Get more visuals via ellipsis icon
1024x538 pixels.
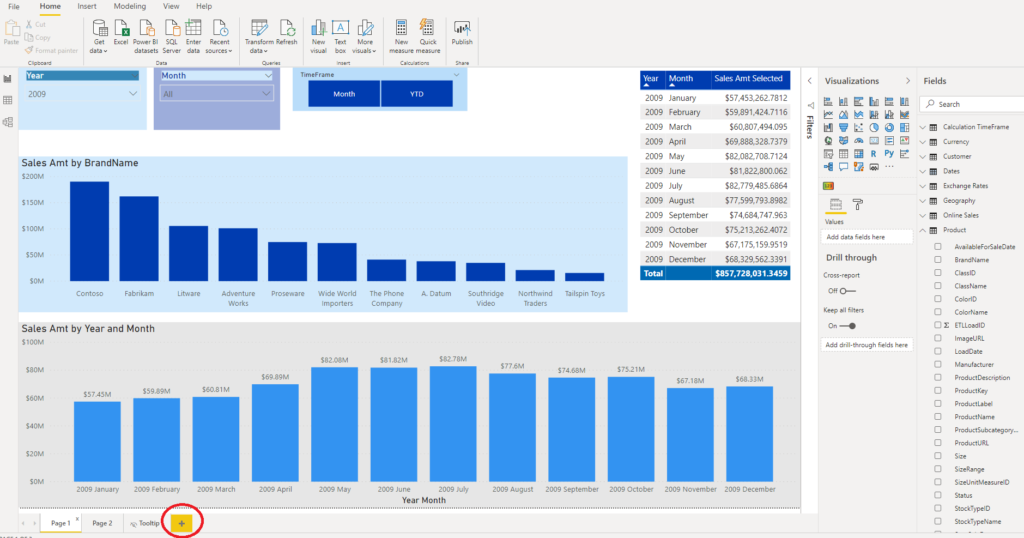(889, 166)
